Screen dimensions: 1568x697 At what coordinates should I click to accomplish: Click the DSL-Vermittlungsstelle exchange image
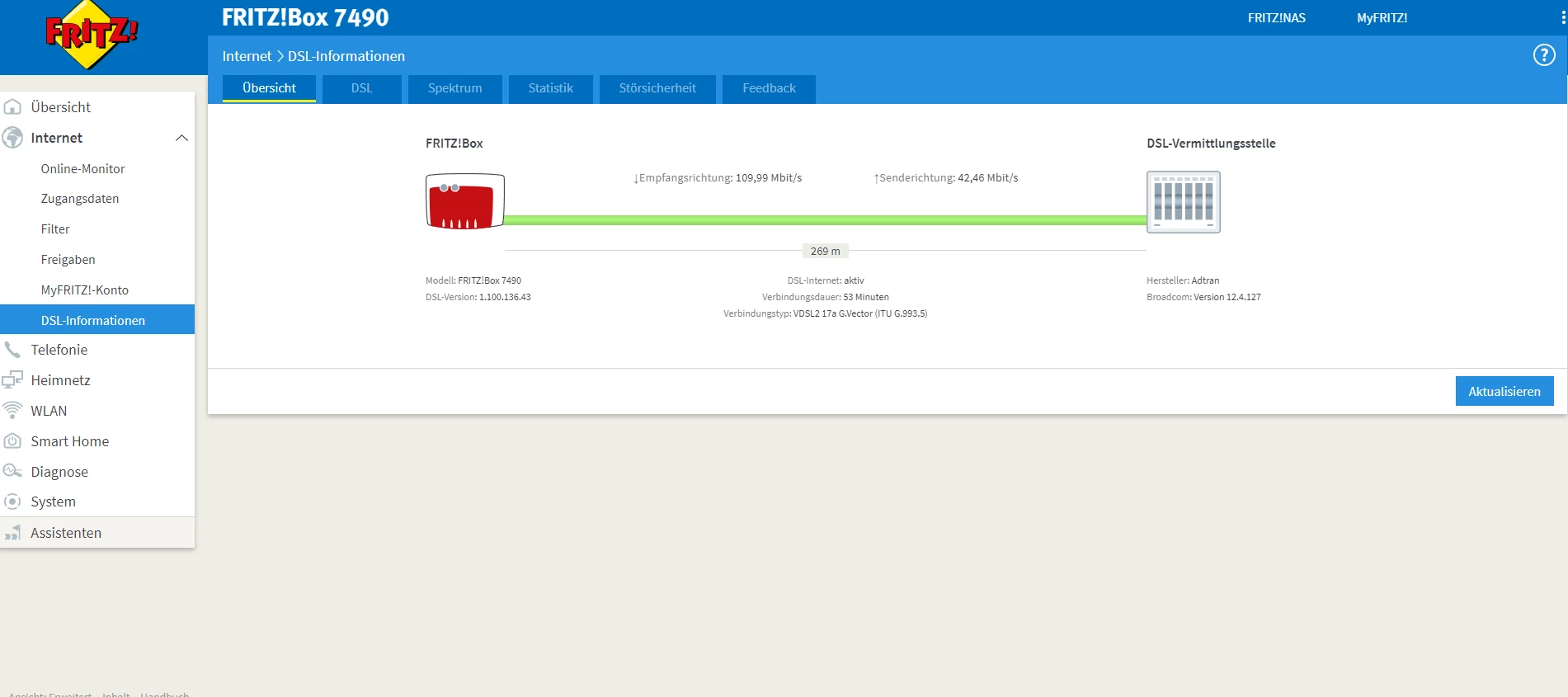pyautogui.click(x=1184, y=202)
